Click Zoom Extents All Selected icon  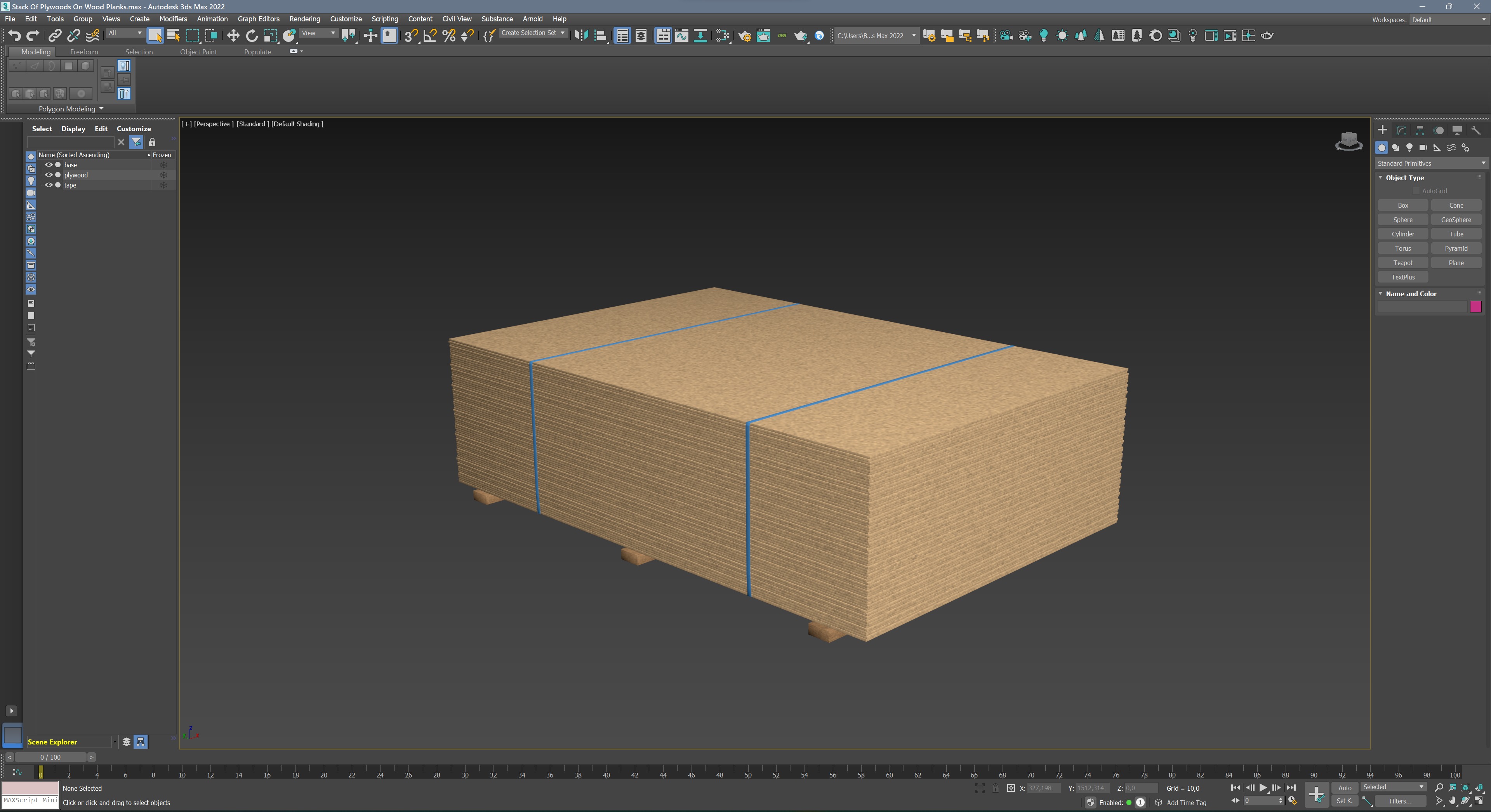pos(1479,788)
